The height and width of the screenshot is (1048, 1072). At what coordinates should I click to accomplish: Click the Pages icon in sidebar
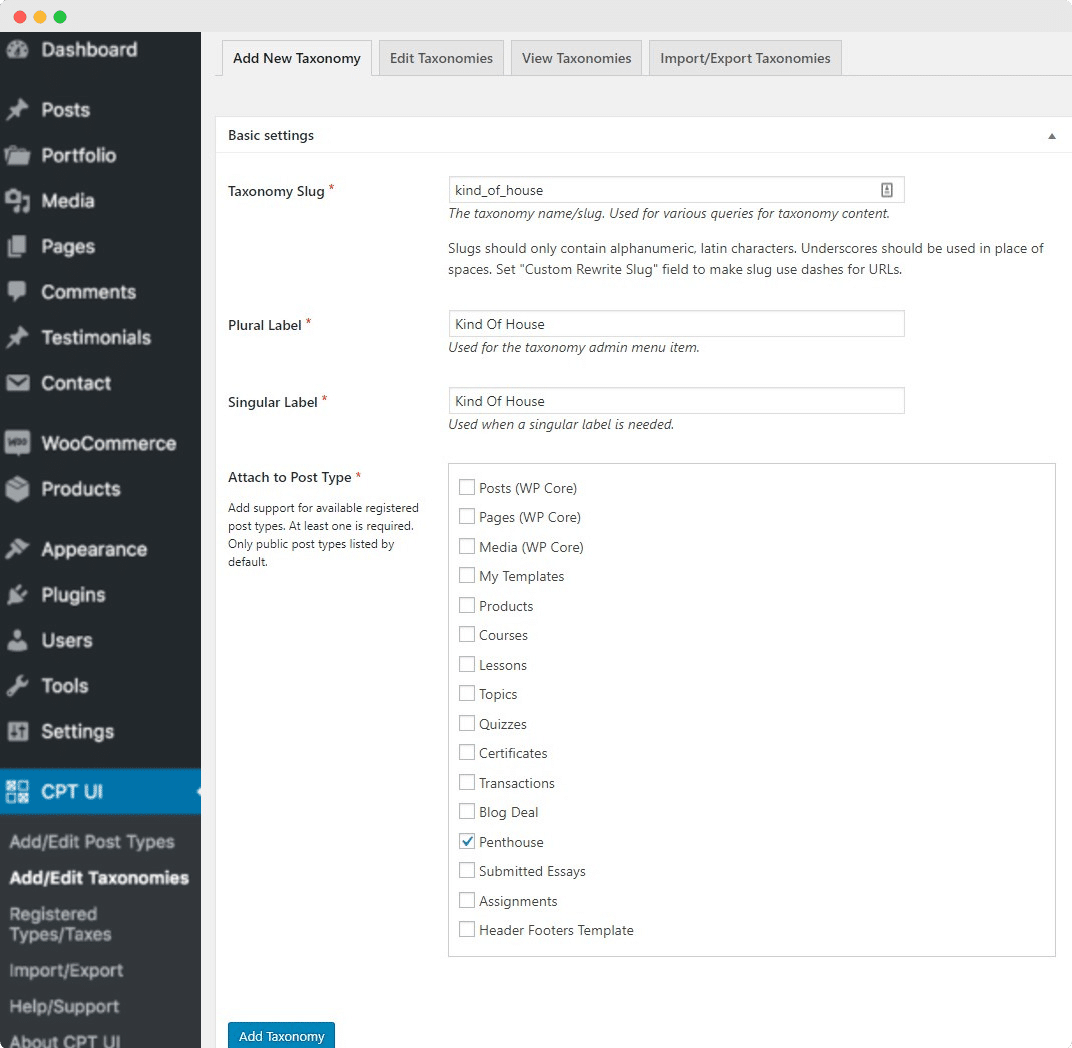click(18, 246)
